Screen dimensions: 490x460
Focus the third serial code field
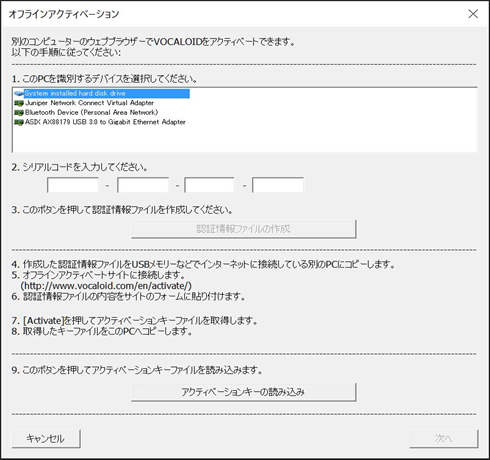pos(209,185)
